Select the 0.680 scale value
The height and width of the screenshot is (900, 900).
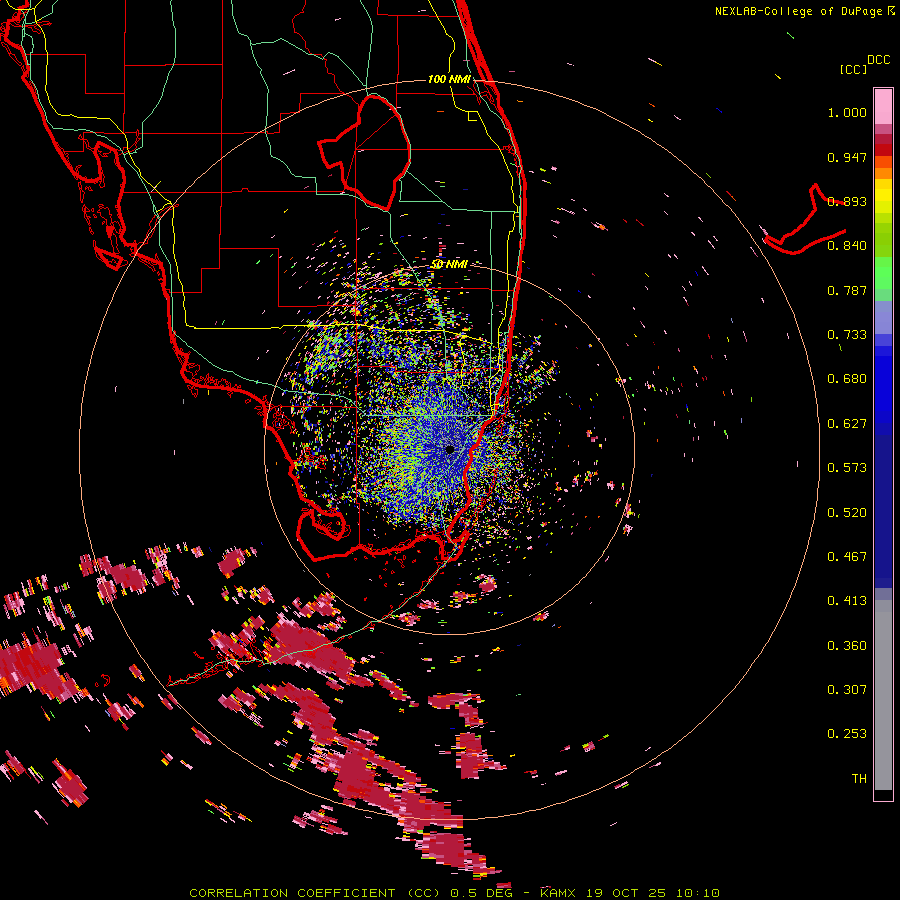point(847,379)
